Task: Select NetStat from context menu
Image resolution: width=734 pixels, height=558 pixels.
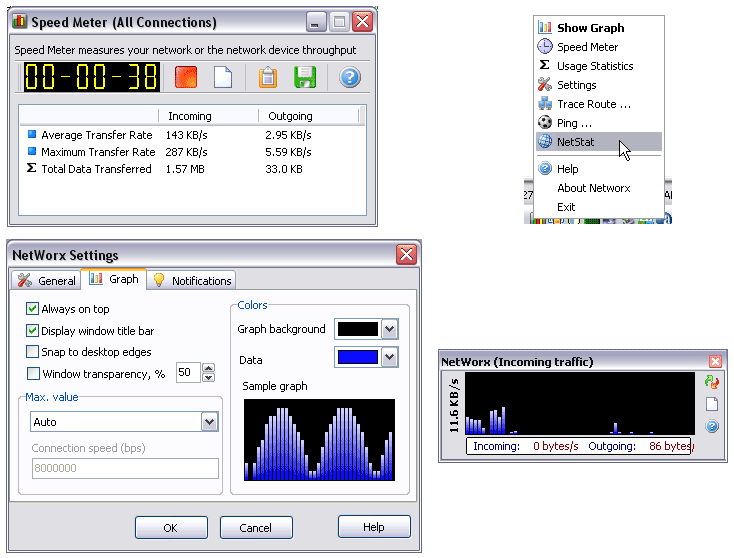Action: coord(599,142)
